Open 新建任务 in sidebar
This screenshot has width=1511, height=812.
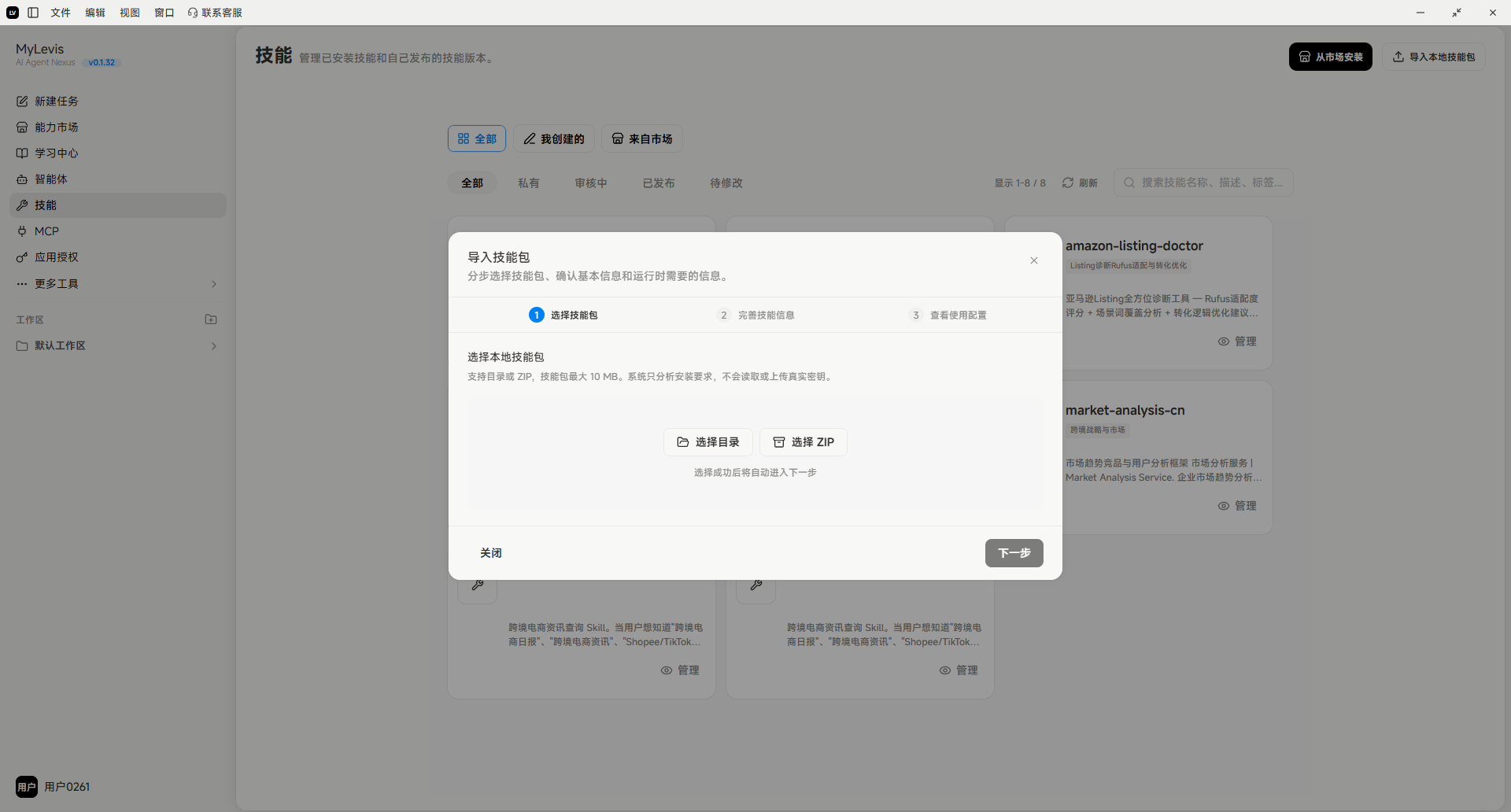[x=118, y=101]
